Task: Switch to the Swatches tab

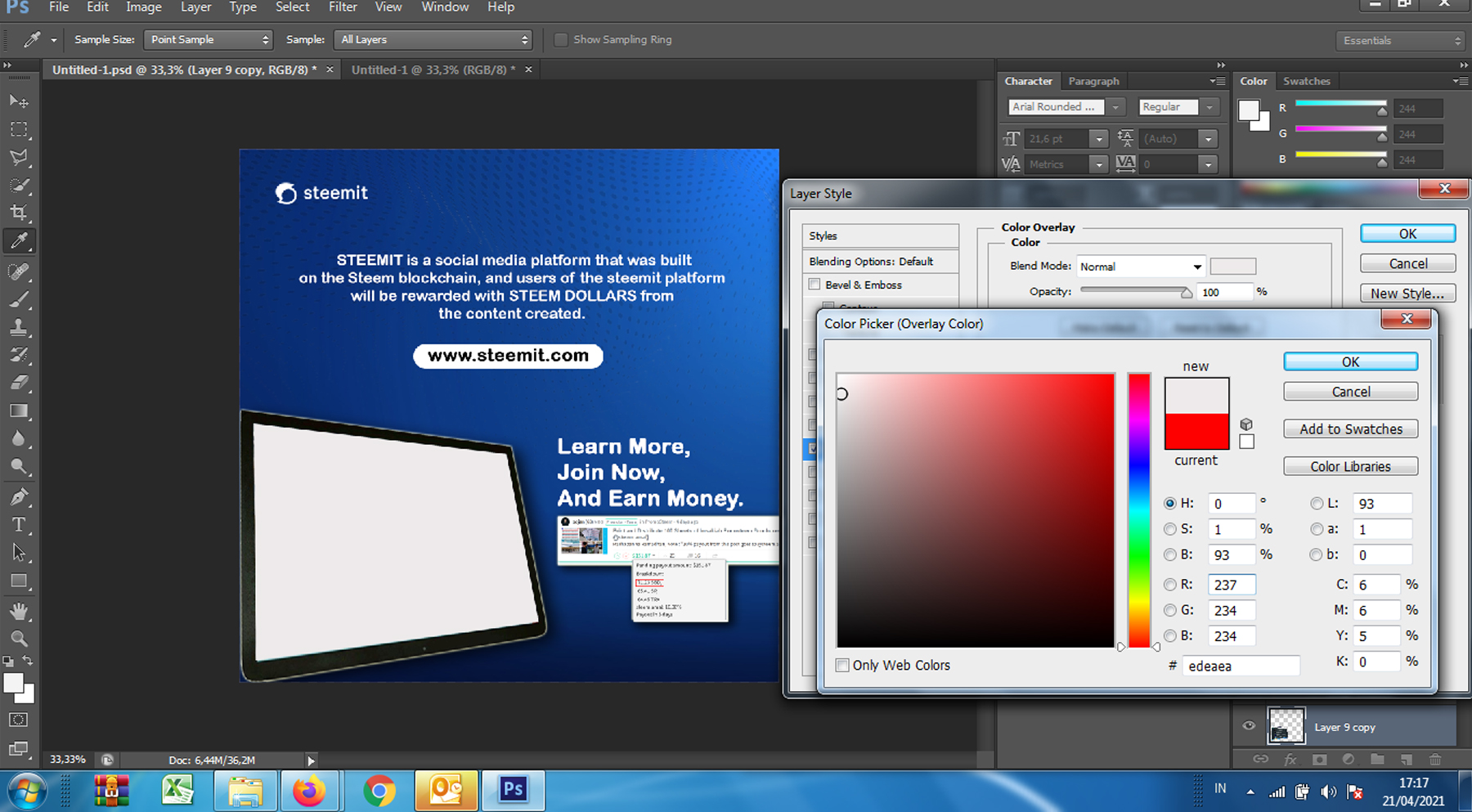Action: [x=1306, y=81]
